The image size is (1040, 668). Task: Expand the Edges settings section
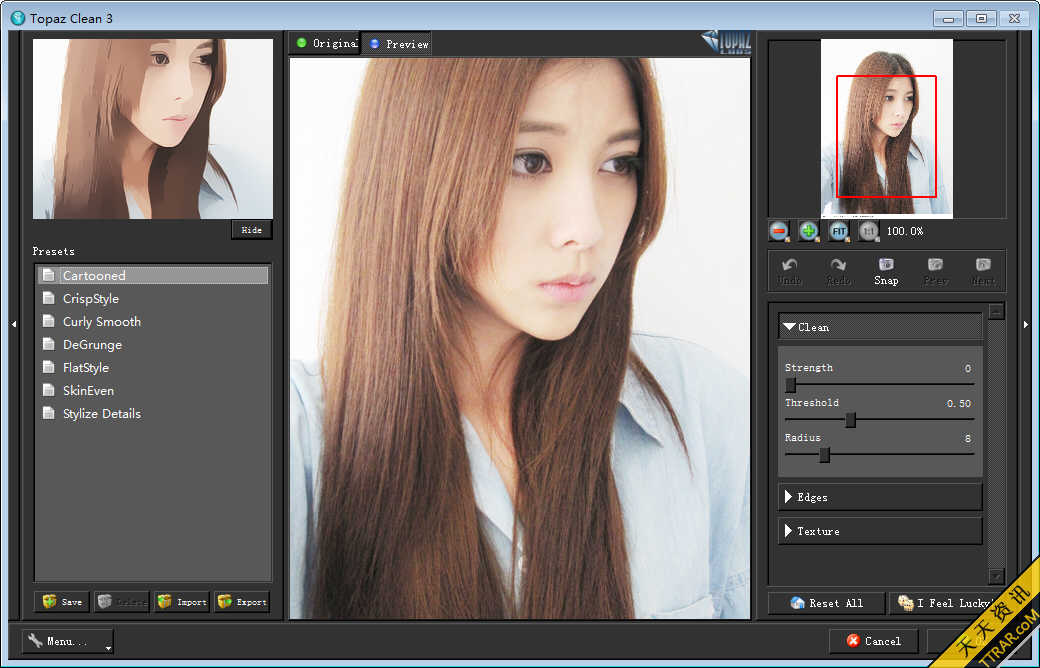pyautogui.click(x=880, y=497)
